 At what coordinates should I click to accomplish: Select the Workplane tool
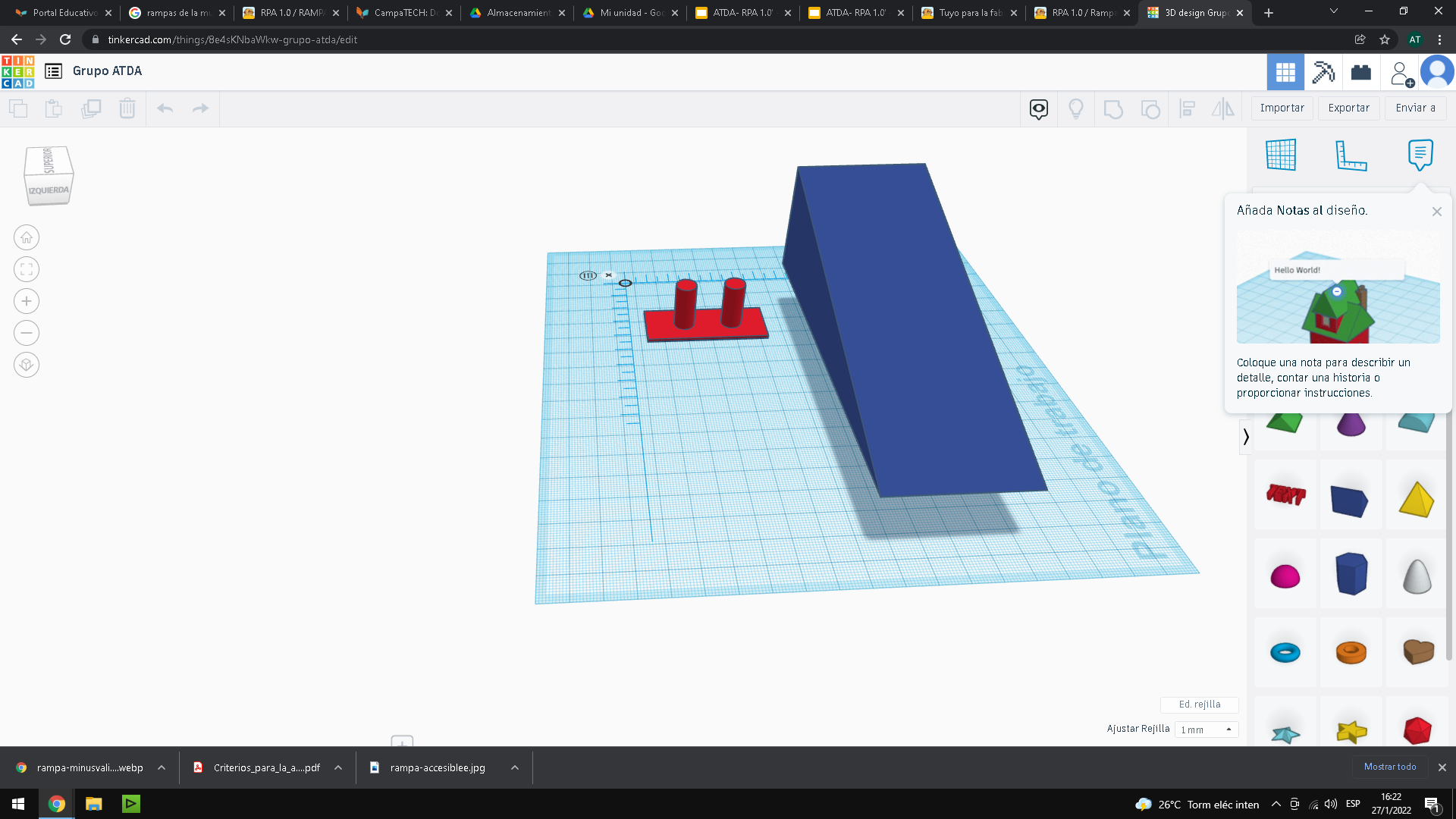pos(1281,155)
